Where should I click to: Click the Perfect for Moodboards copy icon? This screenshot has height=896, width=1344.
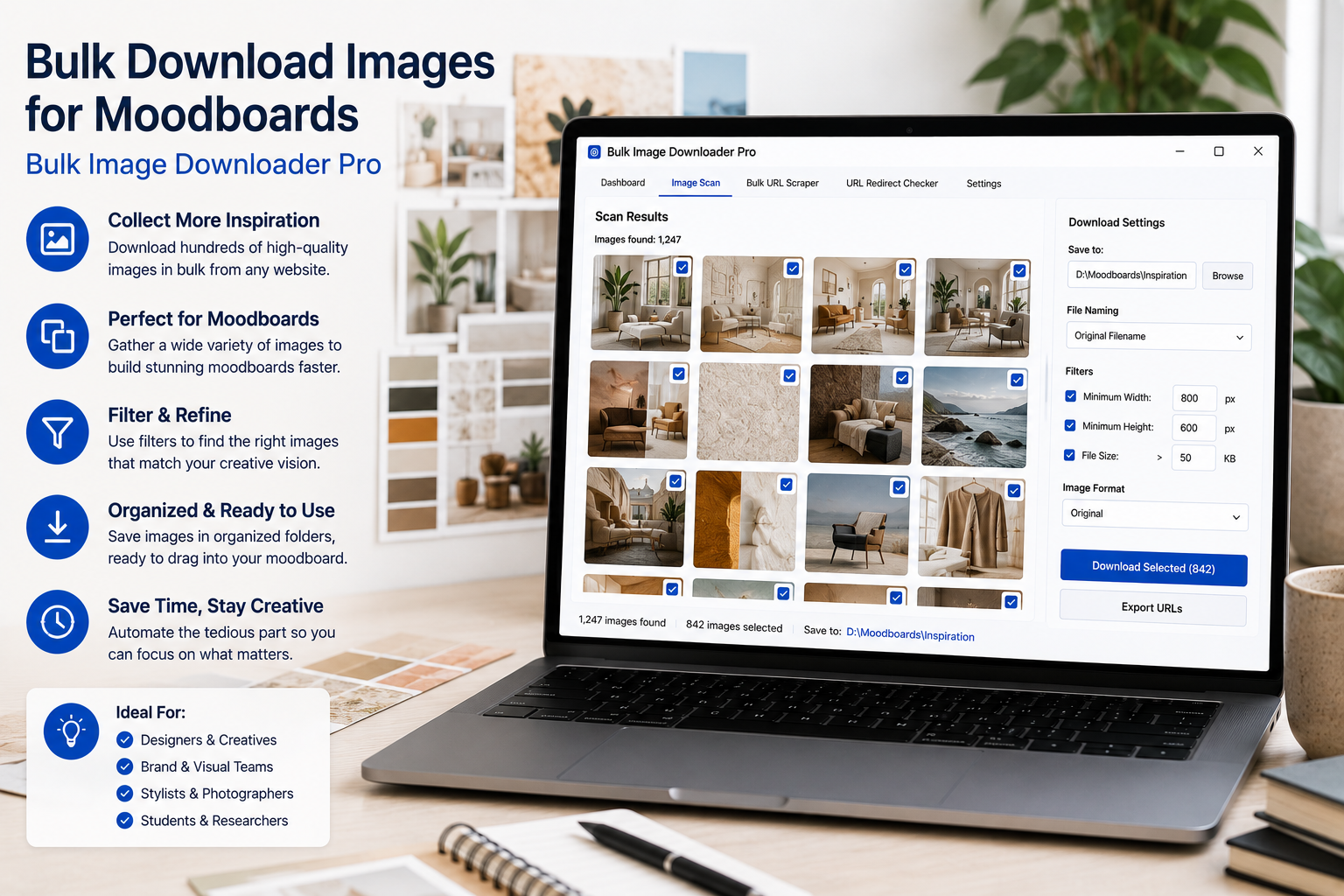coord(58,336)
